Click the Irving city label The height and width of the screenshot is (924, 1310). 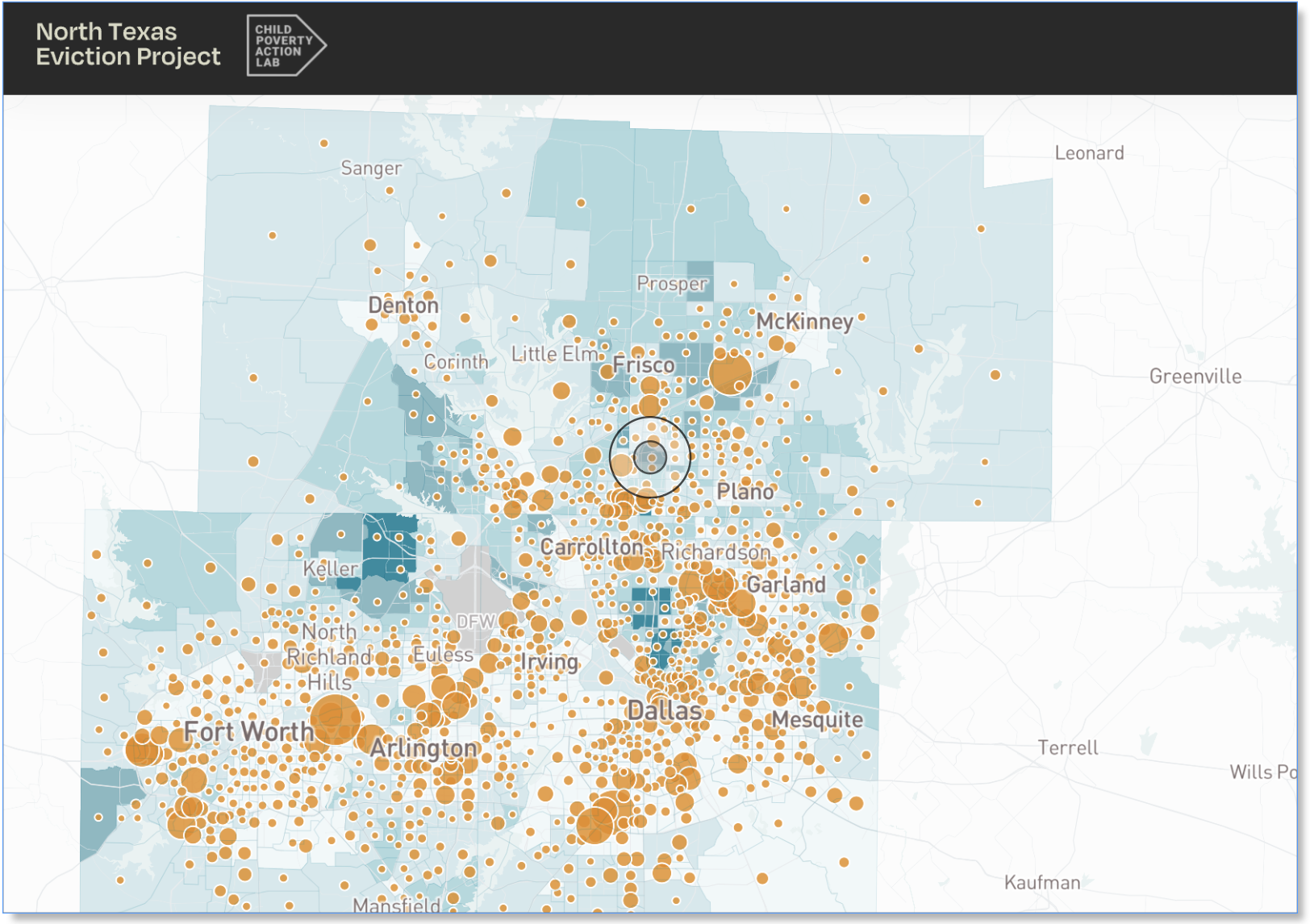[549, 662]
